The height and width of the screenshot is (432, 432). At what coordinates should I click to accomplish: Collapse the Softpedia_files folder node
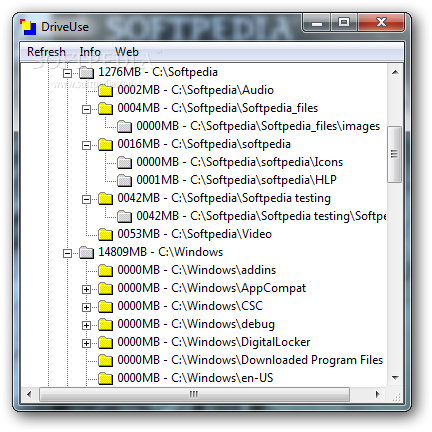click(86, 109)
